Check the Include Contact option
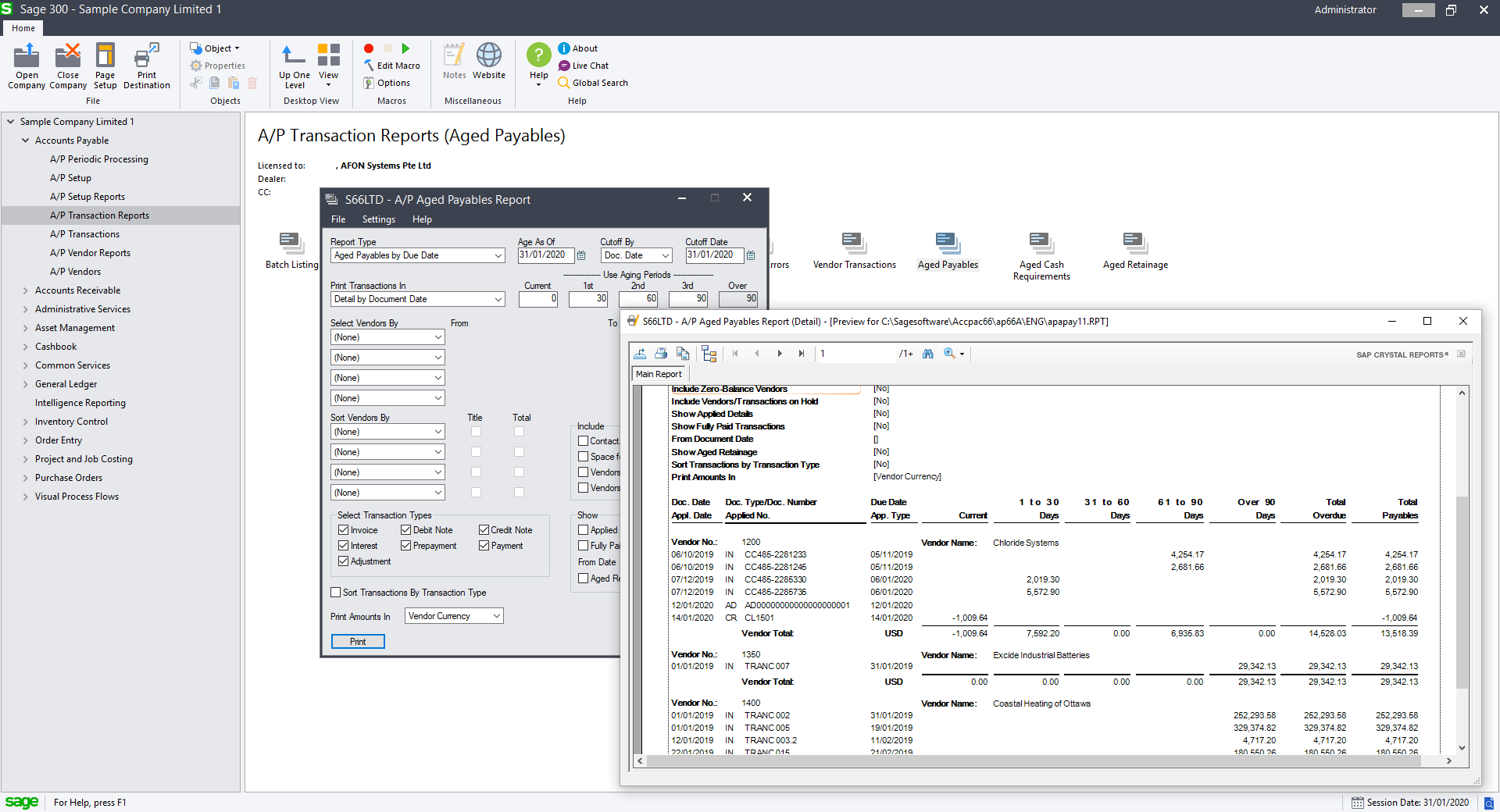Image resolution: width=1500 pixels, height=812 pixels. coord(583,441)
